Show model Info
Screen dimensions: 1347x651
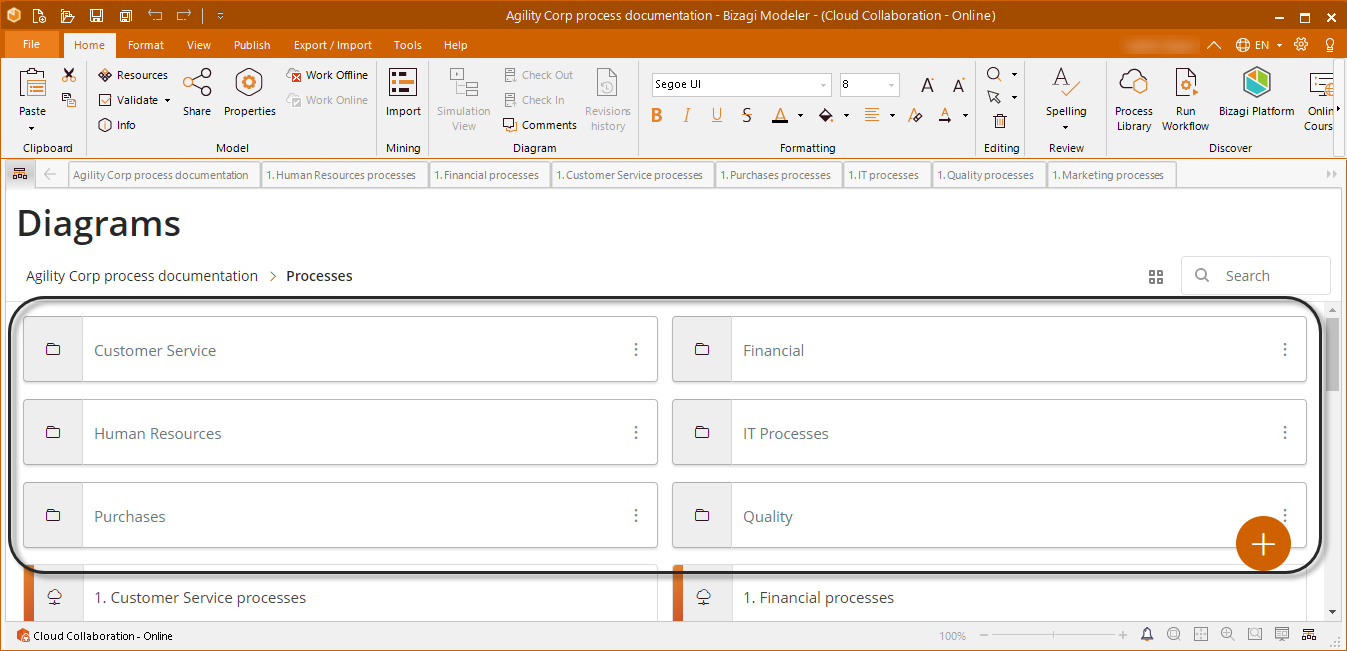[x=117, y=125]
